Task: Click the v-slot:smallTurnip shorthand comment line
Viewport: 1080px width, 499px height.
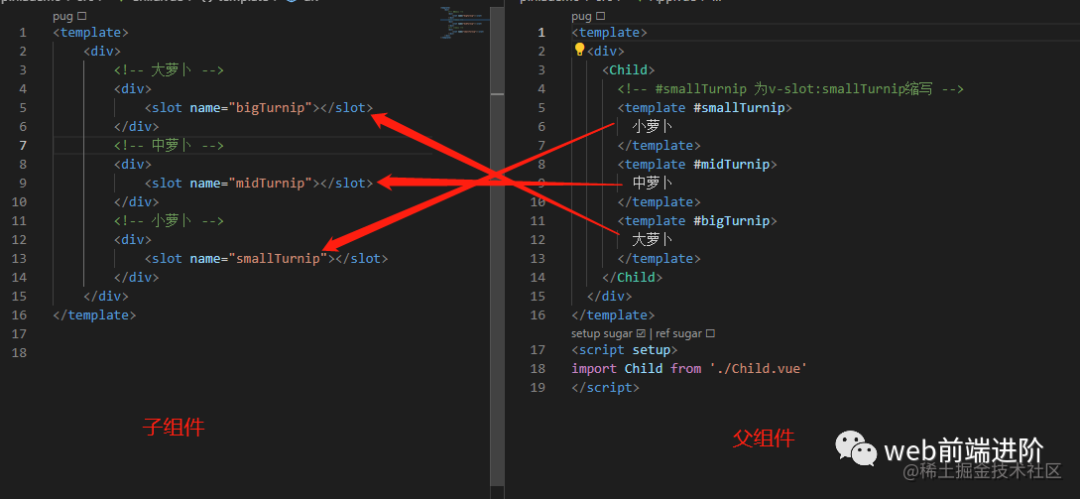Action: click(x=790, y=89)
